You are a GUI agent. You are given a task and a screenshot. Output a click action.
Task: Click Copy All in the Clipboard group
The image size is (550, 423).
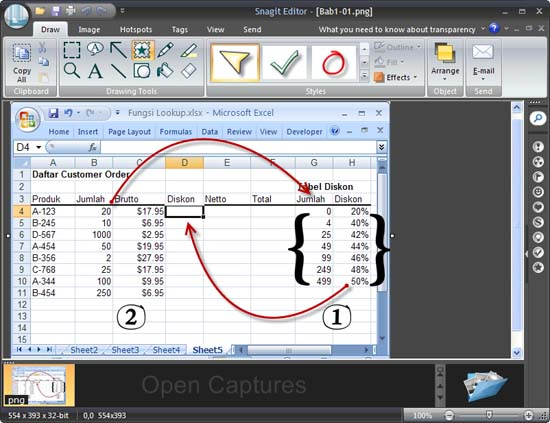22,63
